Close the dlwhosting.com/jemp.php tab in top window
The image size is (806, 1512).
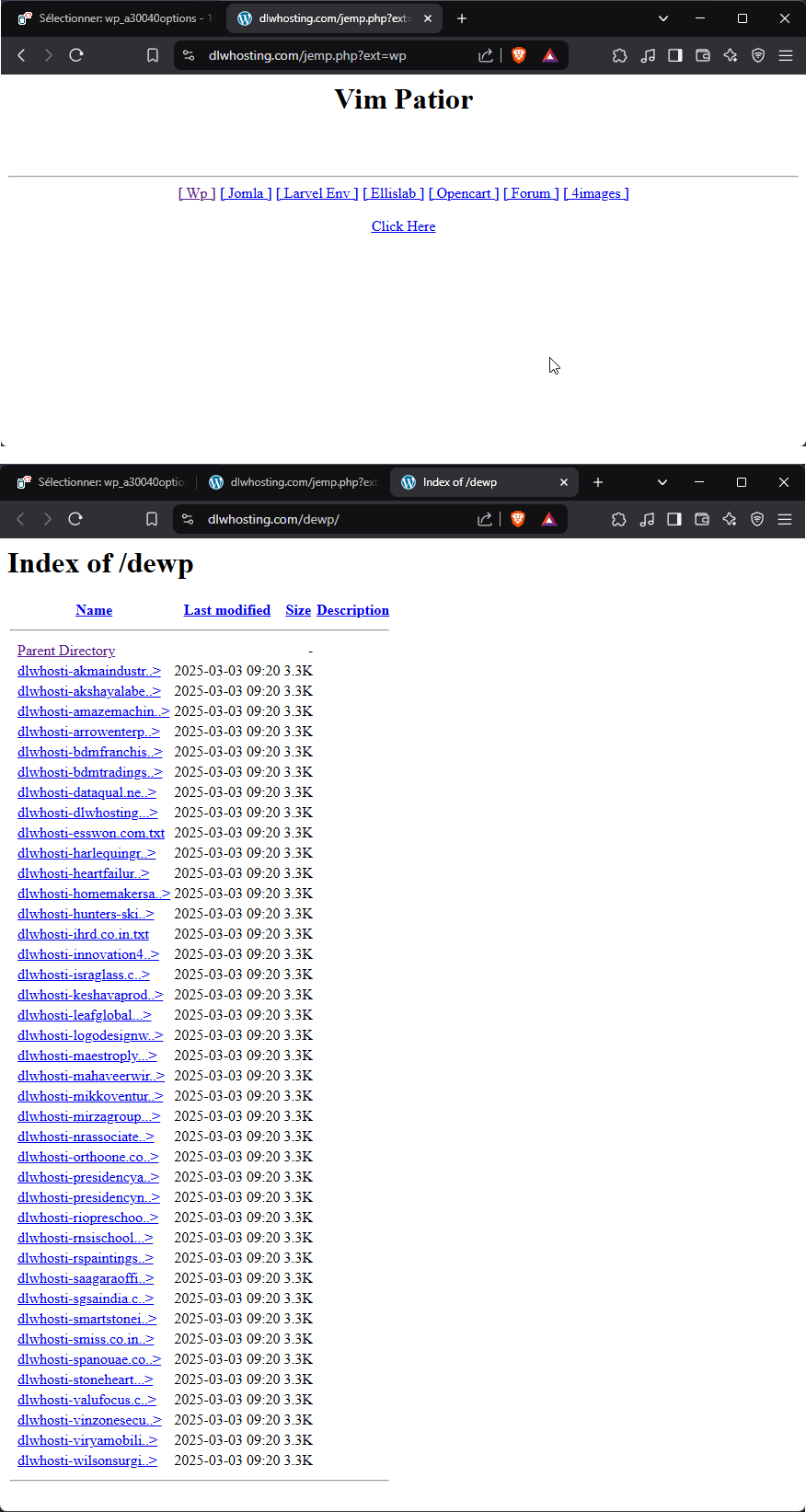click(x=428, y=18)
